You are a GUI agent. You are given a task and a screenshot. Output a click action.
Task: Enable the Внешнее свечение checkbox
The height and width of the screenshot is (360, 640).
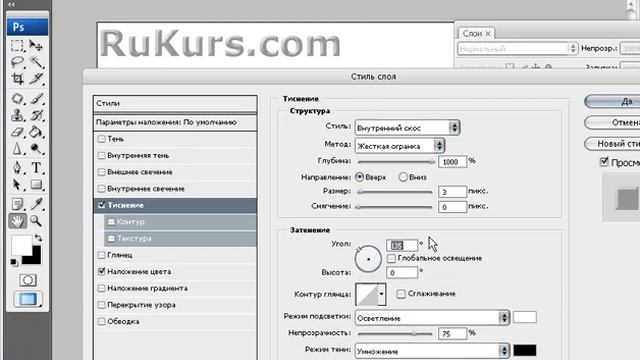102,172
